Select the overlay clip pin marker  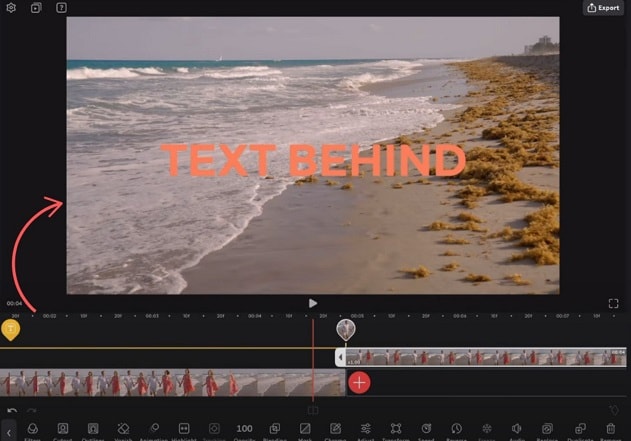tap(346, 330)
